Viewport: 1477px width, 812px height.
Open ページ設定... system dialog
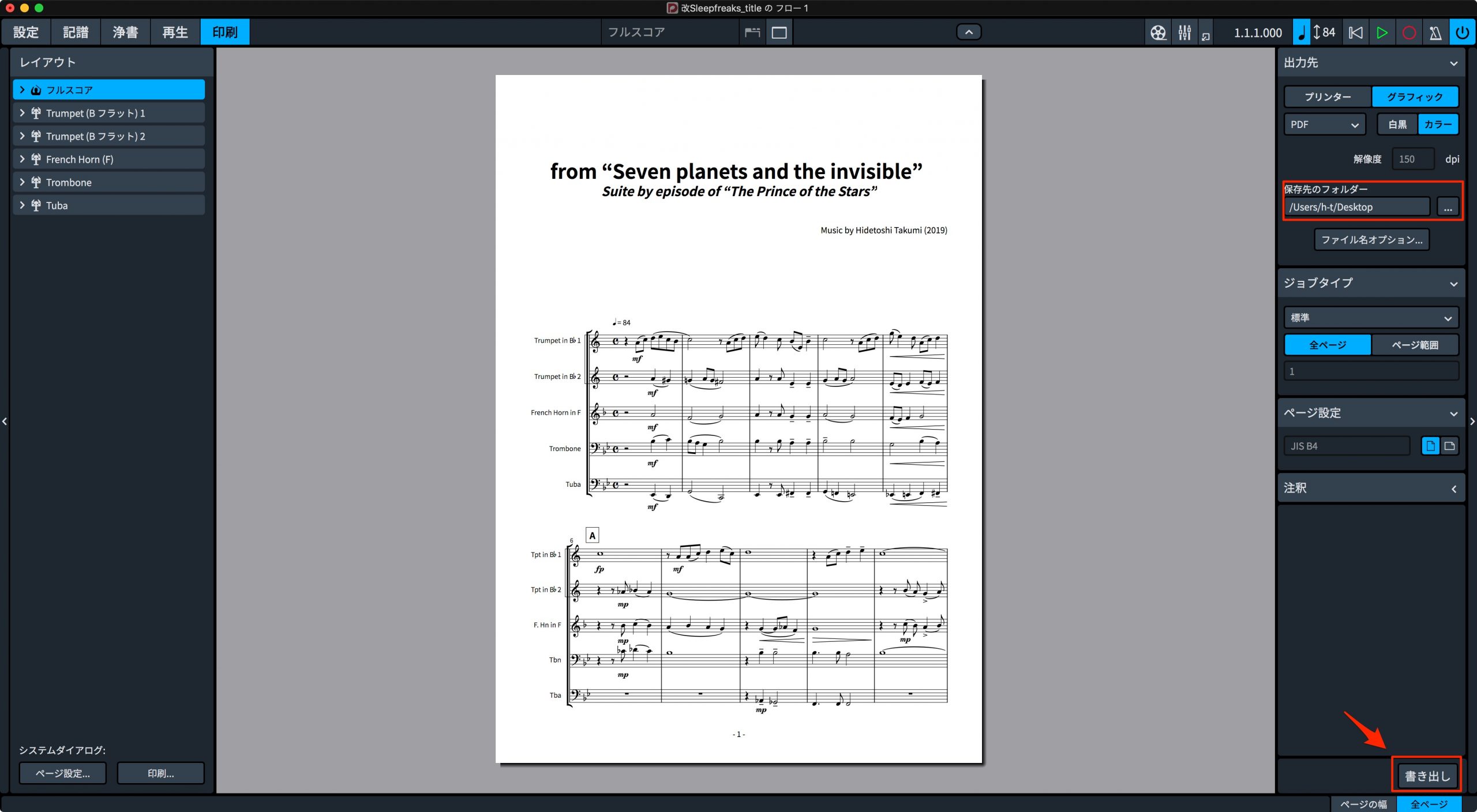tap(62, 773)
